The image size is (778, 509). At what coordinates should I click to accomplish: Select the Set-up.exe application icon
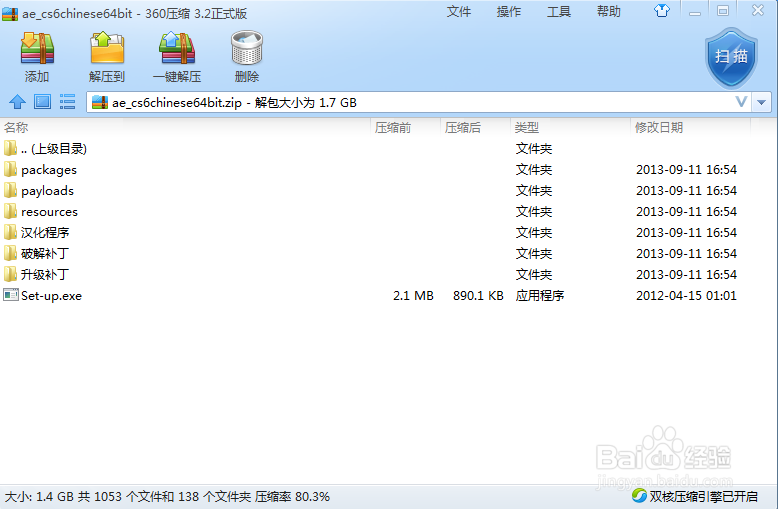pyautogui.click(x=10, y=295)
